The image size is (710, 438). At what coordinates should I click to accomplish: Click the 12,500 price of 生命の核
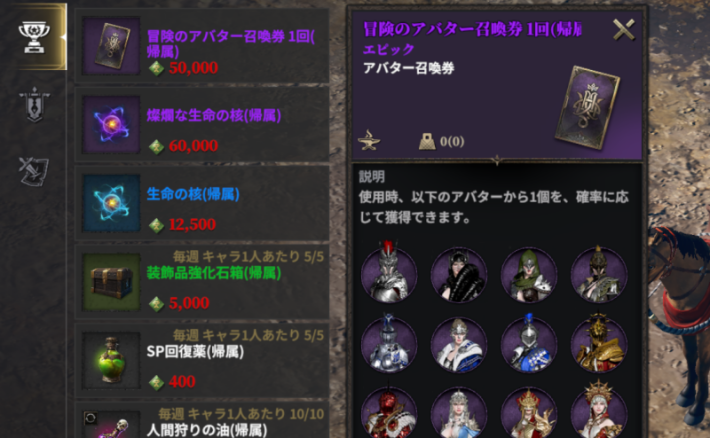[192, 225]
